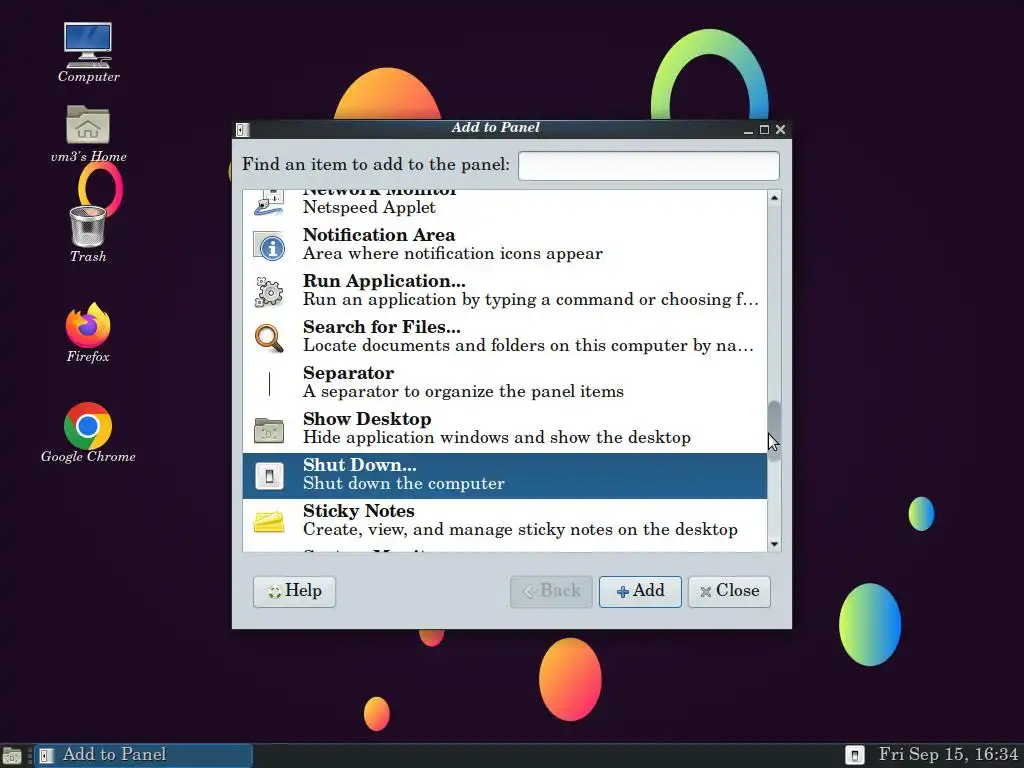This screenshot has width=1024, height=768.
Task: Select the Notification Area info icon
Action: click(269, 246)
